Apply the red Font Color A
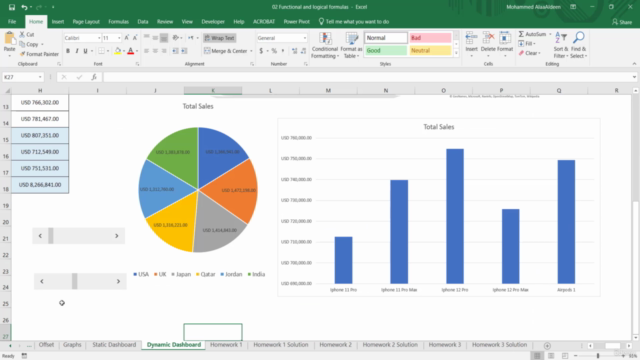 (x=131, y=51)
